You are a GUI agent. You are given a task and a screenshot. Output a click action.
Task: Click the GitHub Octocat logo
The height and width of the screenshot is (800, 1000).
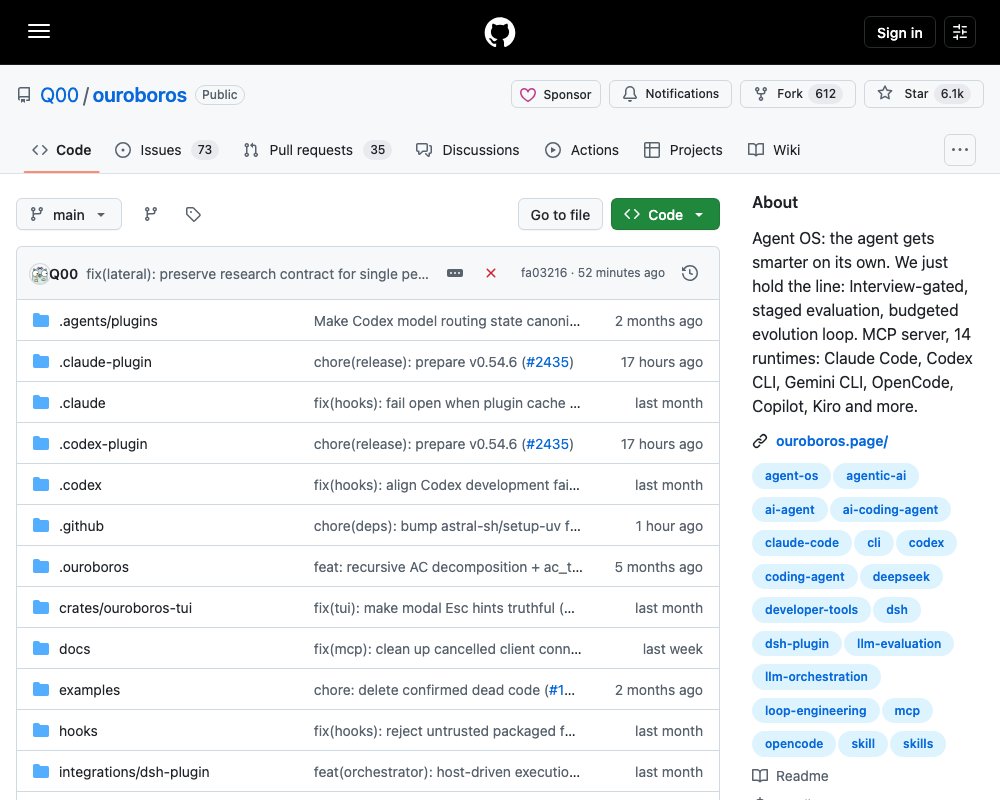(x=499, y=32)
